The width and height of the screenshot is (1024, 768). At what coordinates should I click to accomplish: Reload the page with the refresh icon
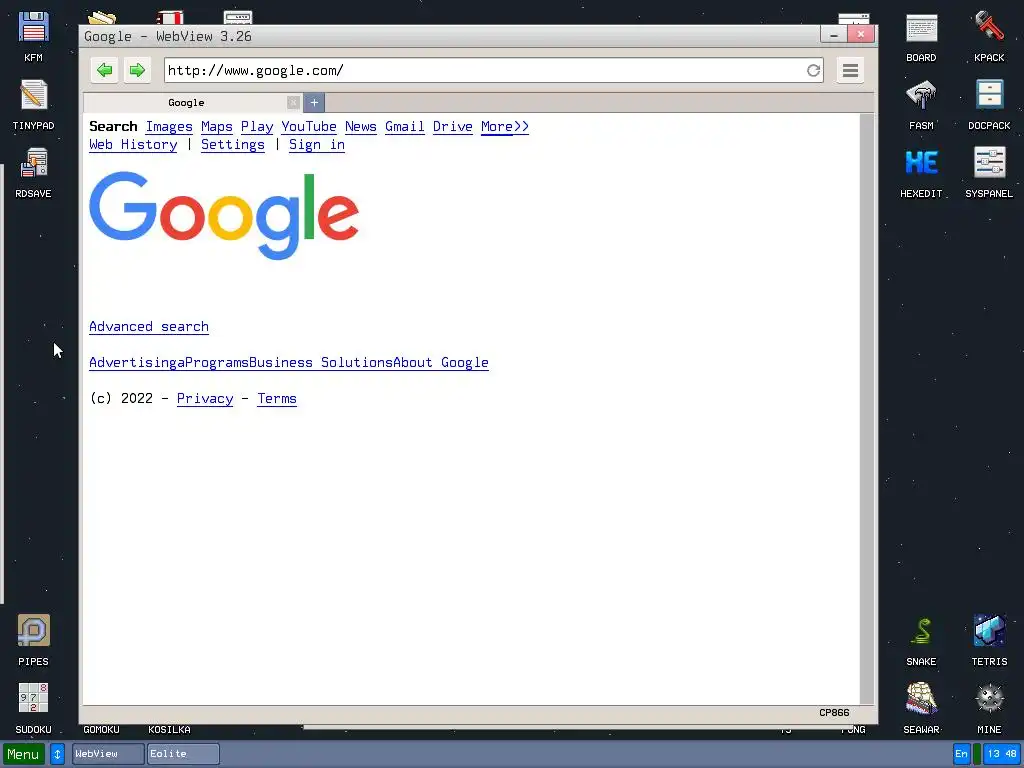coord(813,71)
